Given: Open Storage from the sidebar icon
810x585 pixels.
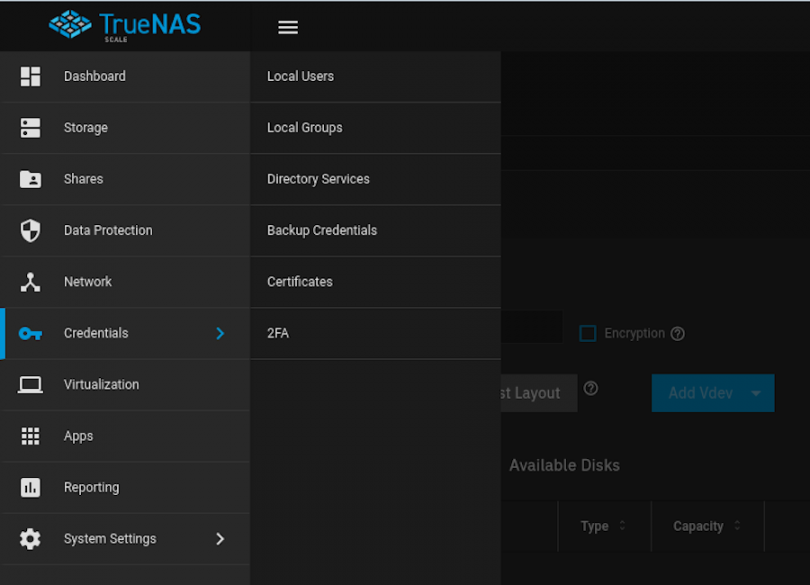Looking at the screenshot, I should [x=29, y=127].
